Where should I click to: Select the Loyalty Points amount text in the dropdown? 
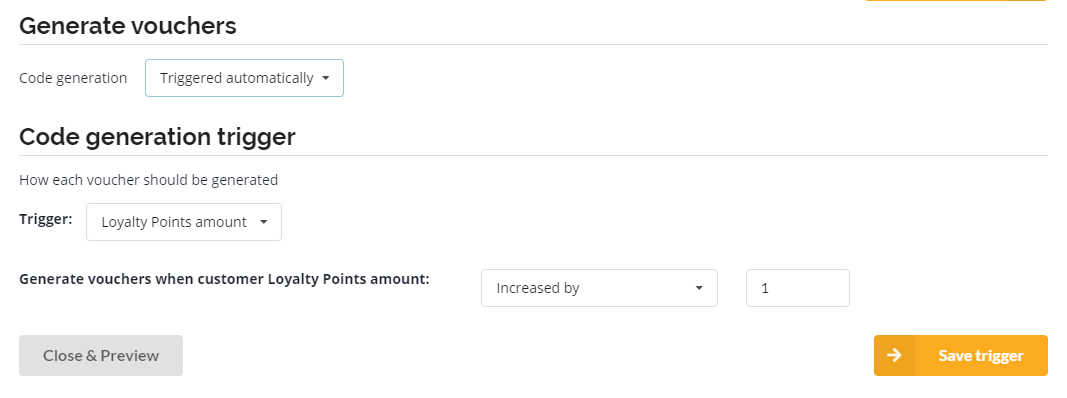coord(174,222)
